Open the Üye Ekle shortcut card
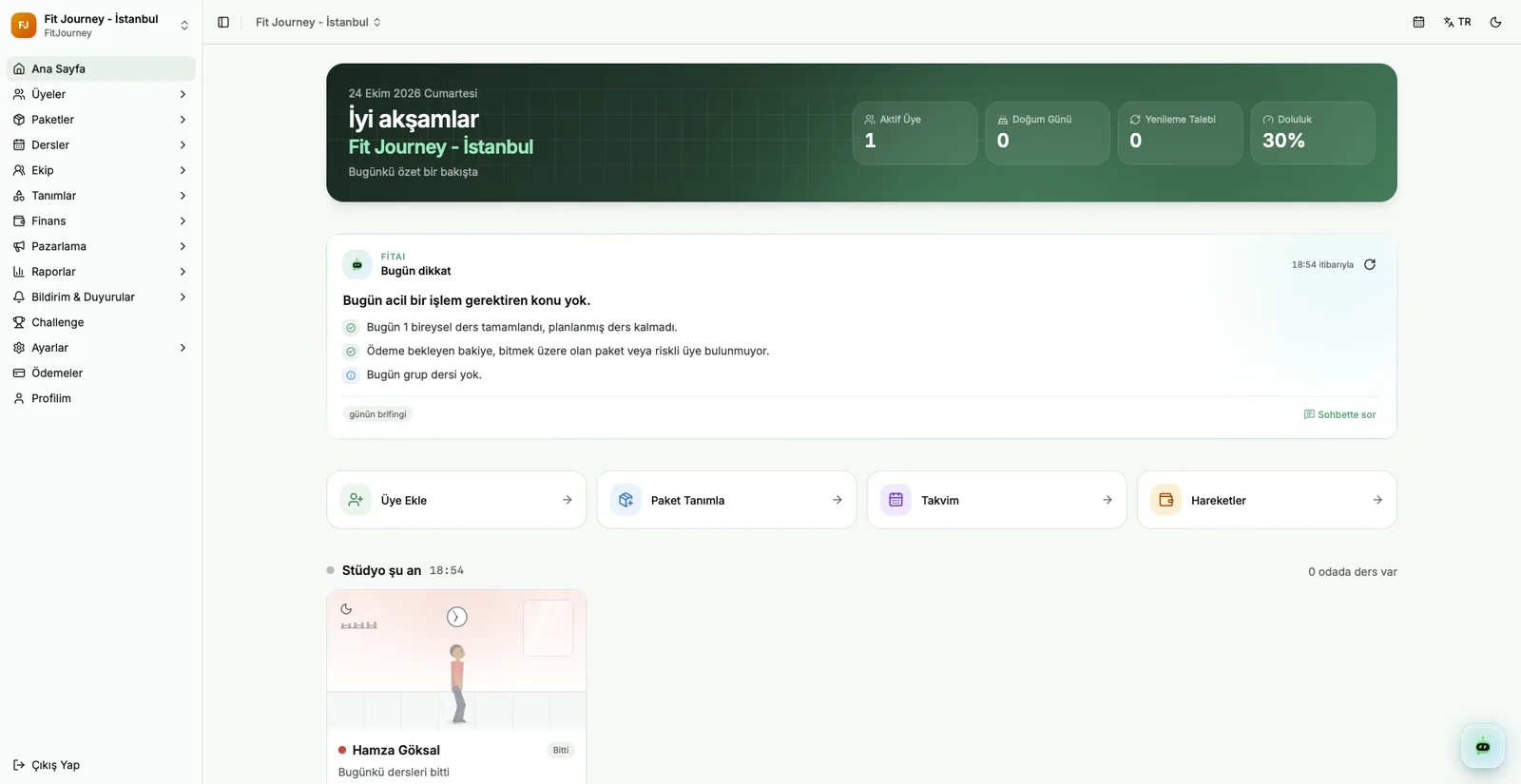This screenshot has height=784, width=1521. pyautogui.click(x=456, y=500)
